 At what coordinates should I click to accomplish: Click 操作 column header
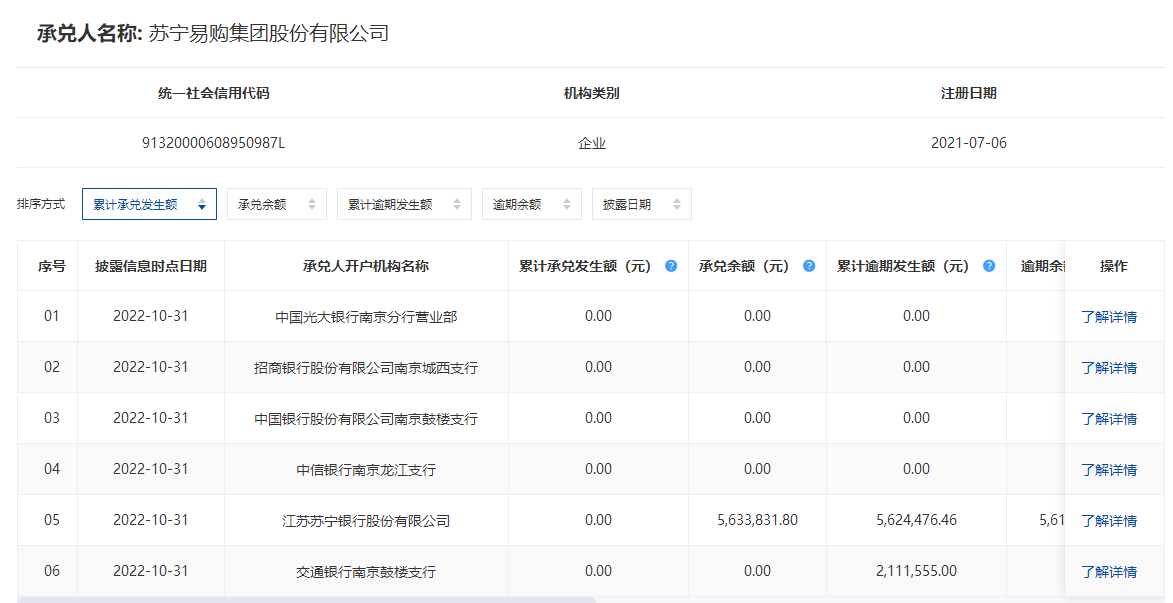pyautogui.click(x=1113, y=266)
